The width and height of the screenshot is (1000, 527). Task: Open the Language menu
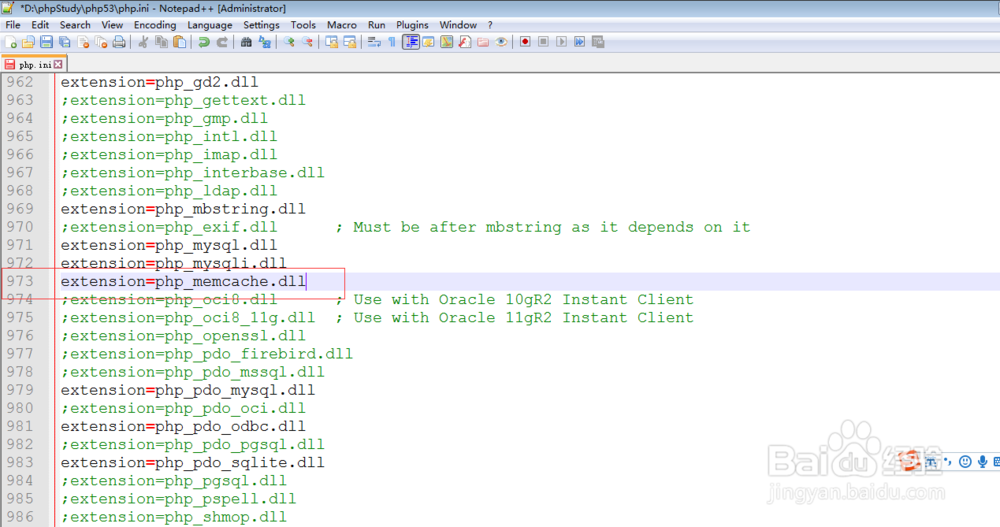point(209,25)
